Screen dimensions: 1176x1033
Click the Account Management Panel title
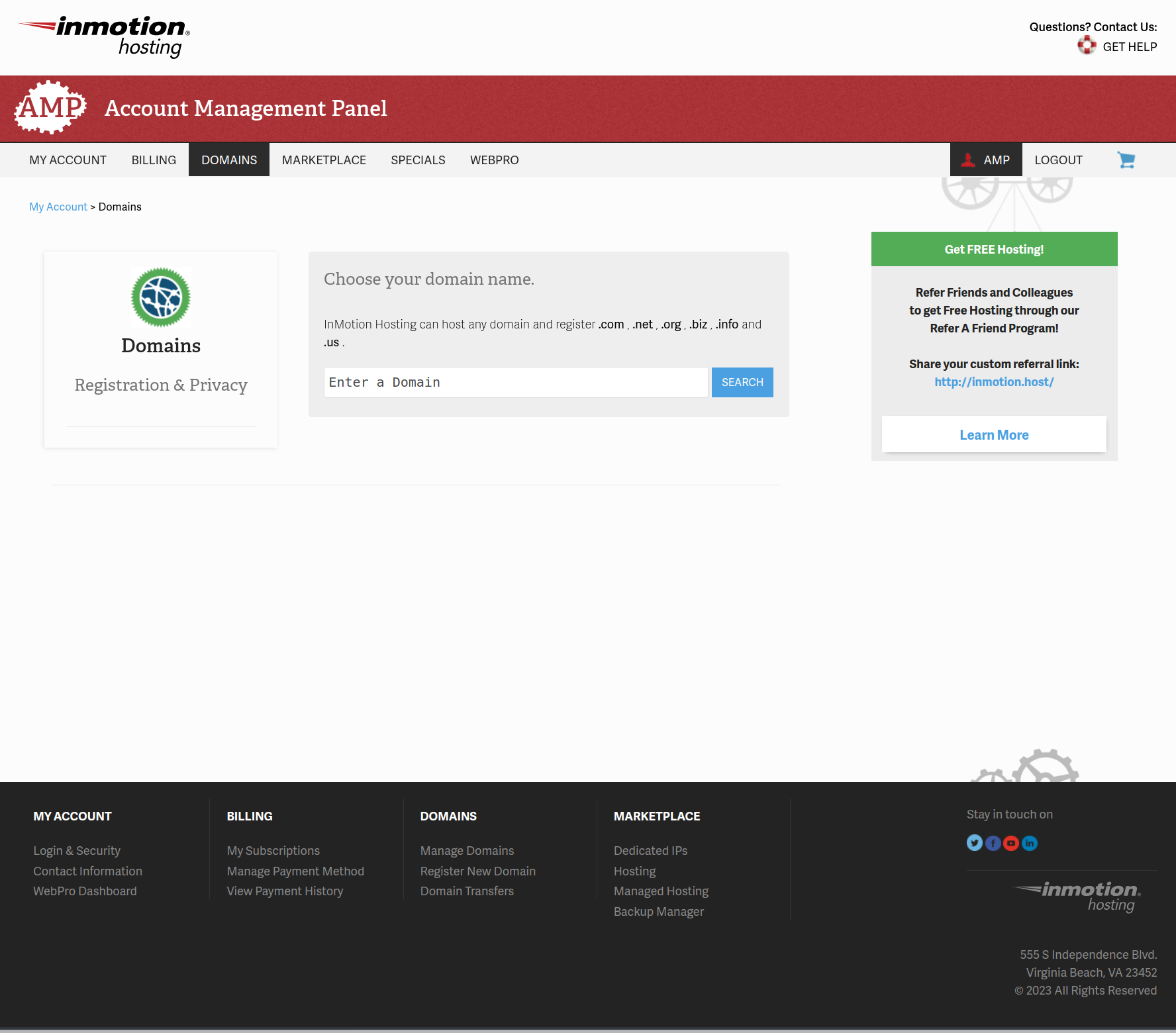pos(246,108)
